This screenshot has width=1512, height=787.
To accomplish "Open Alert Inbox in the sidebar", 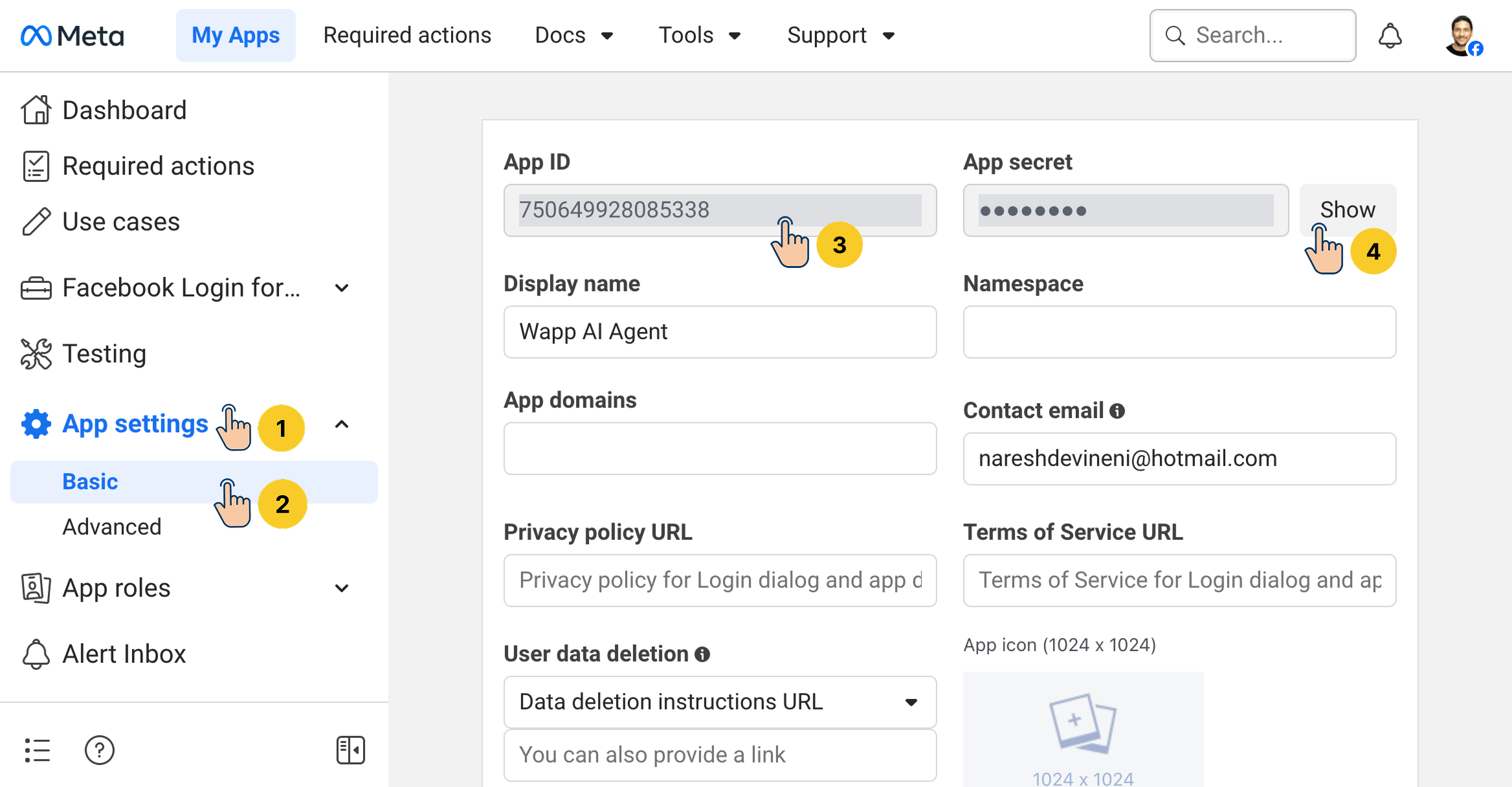I will 124,654.
